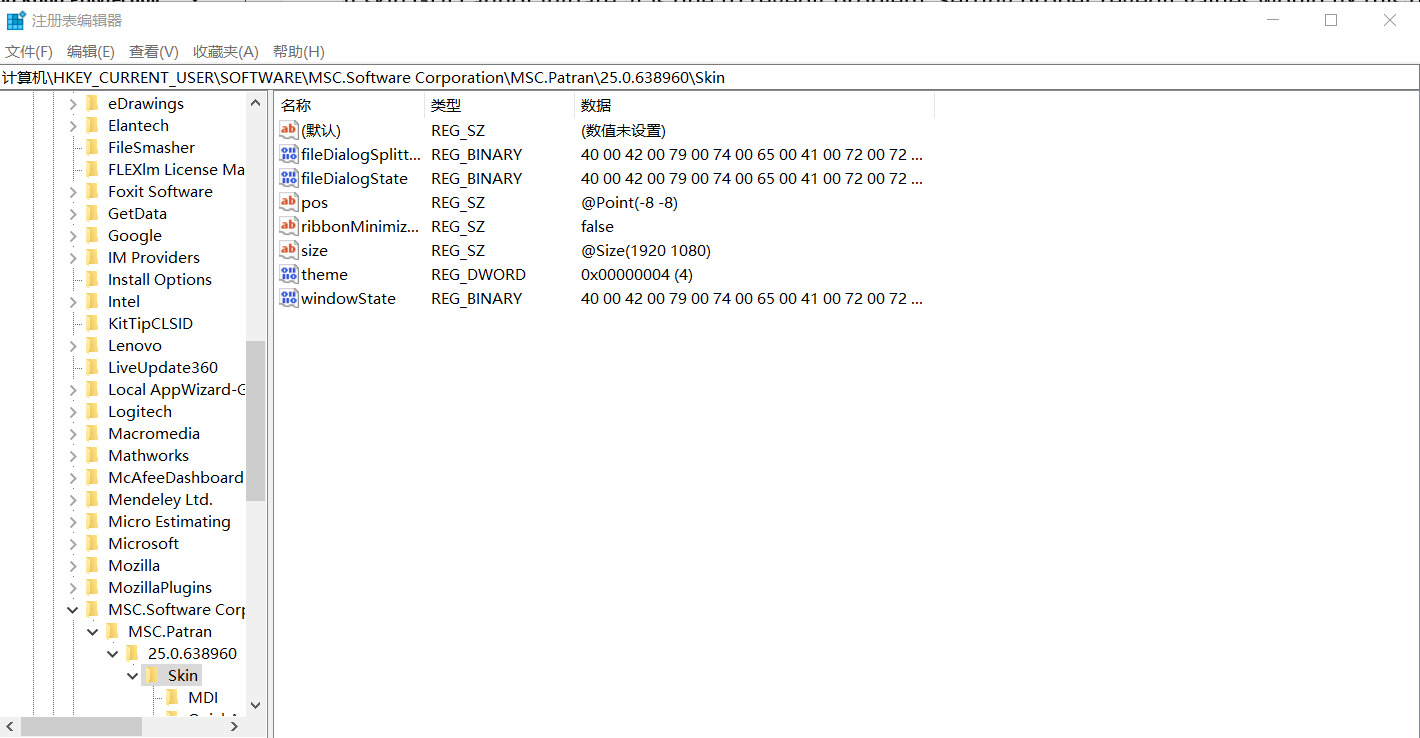Open the 文件 menu
1420x738 pixels.
click(x=28, y=51)
